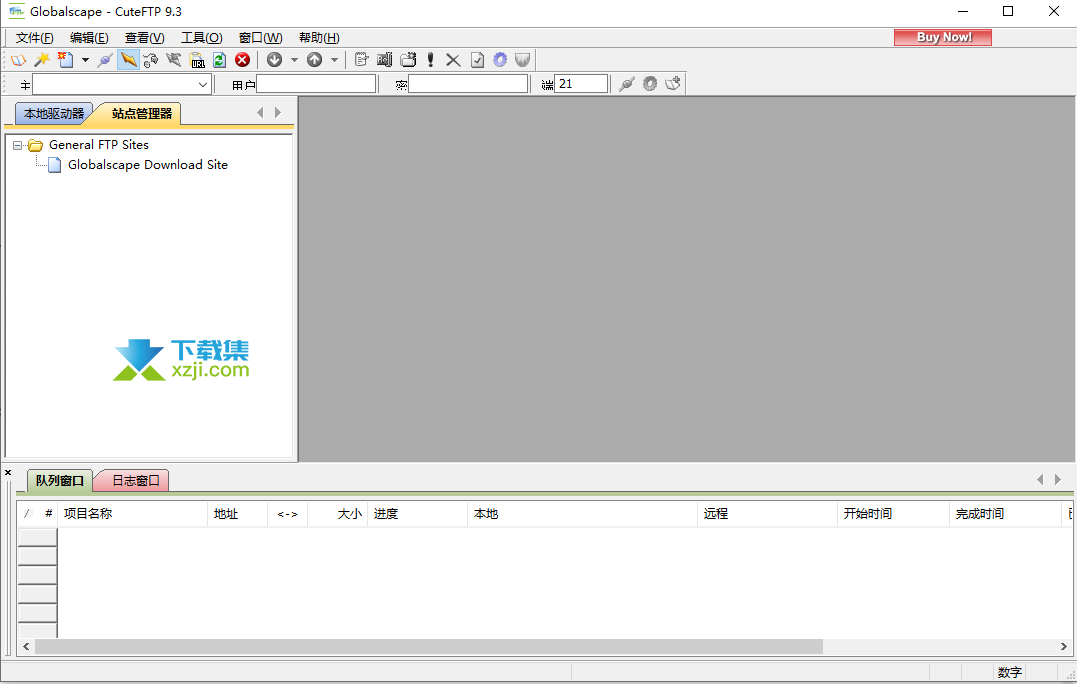The width and height of the screenshot is (1077, 684).
Task: Click the Buy Now! button
Action: [x=943, y=37]
